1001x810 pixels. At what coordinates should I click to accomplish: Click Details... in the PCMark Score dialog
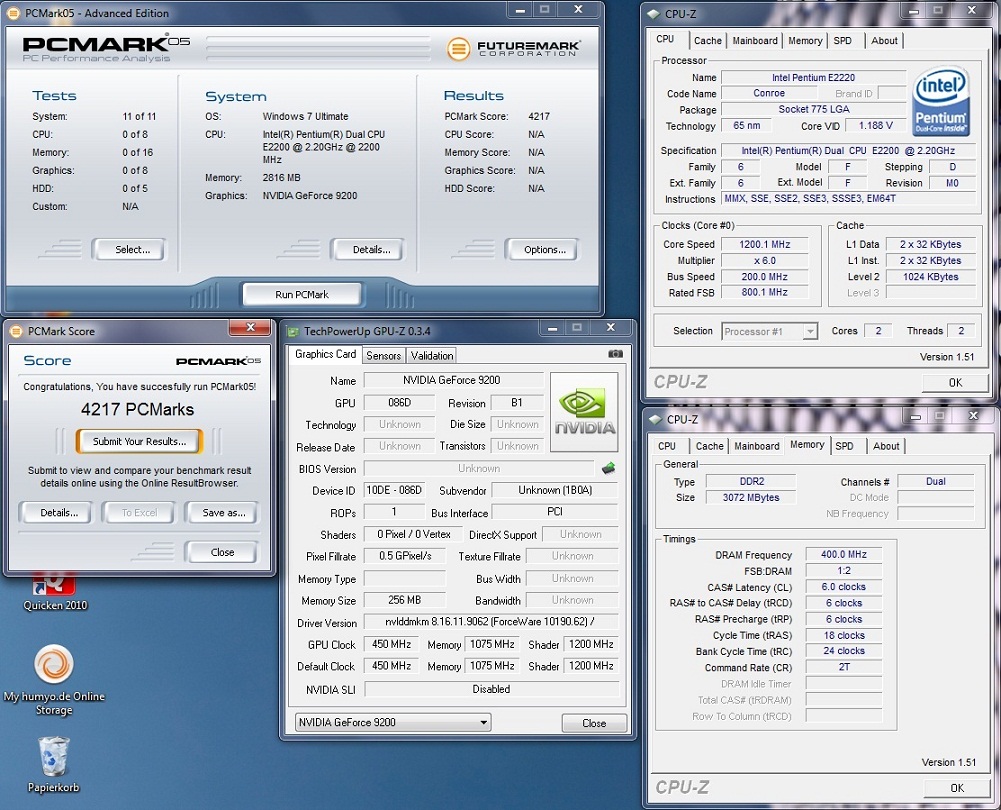coord(56,513)
